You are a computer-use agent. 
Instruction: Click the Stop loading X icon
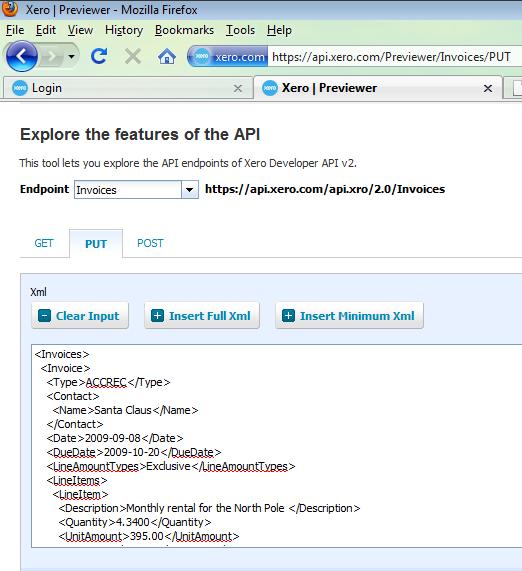point(133,56)
